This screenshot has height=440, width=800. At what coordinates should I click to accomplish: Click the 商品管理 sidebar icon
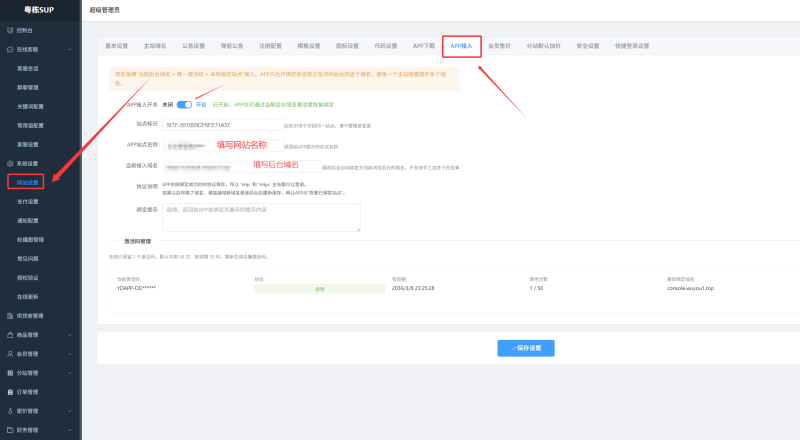9,335
